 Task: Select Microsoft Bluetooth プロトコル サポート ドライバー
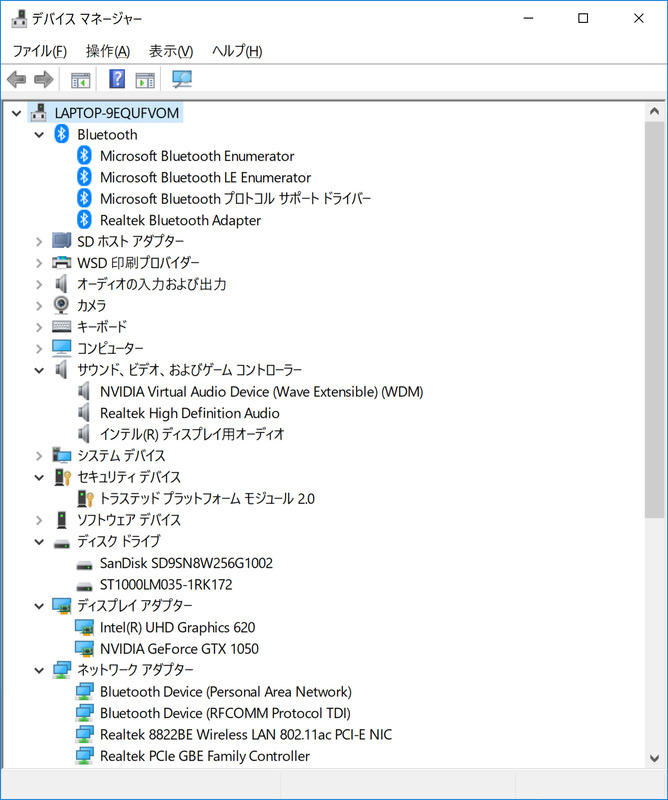pyautogui.click(x=235, y=198)
